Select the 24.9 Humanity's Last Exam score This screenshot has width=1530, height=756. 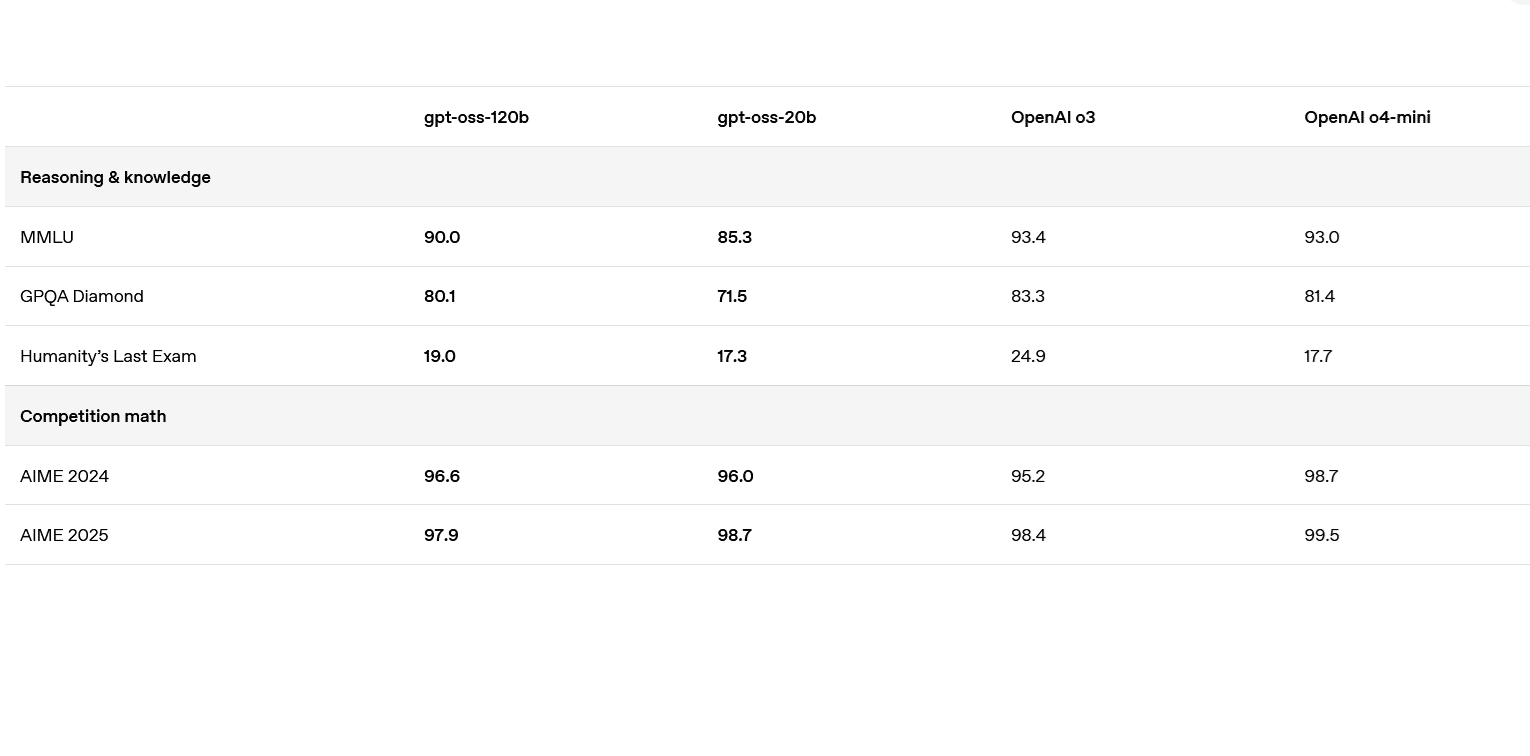(1027, 356)
